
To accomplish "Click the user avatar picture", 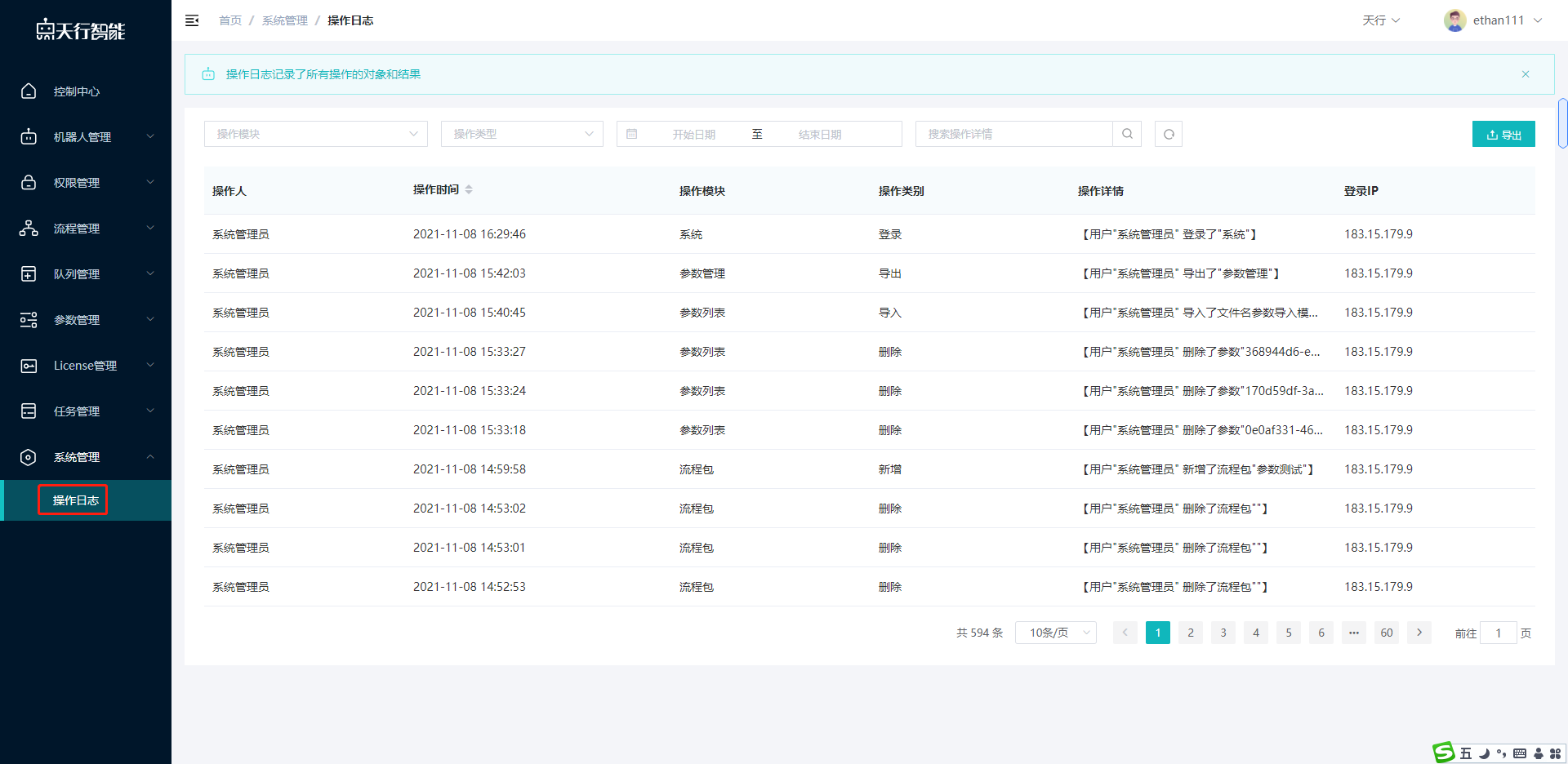I will tap(1454, 20).
